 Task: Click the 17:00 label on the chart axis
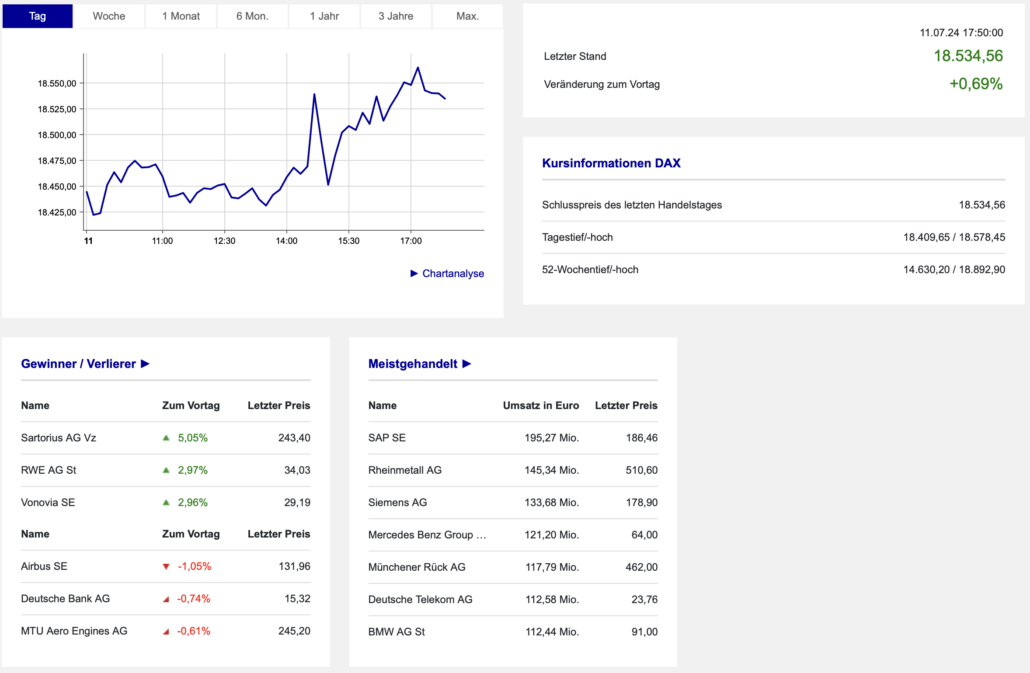pos(411,241)
